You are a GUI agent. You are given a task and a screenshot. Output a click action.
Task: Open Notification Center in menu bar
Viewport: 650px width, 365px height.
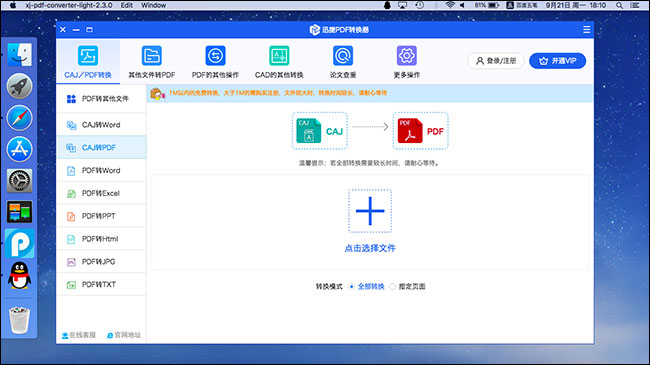click(x=635, y=5)
